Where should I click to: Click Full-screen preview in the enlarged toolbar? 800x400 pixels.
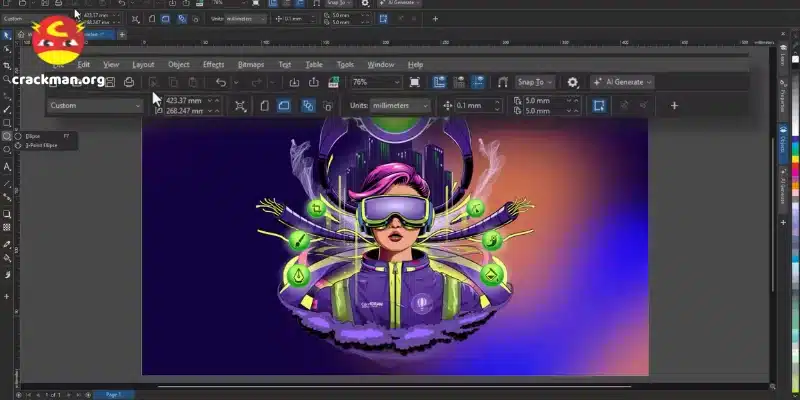click(415, 82)
